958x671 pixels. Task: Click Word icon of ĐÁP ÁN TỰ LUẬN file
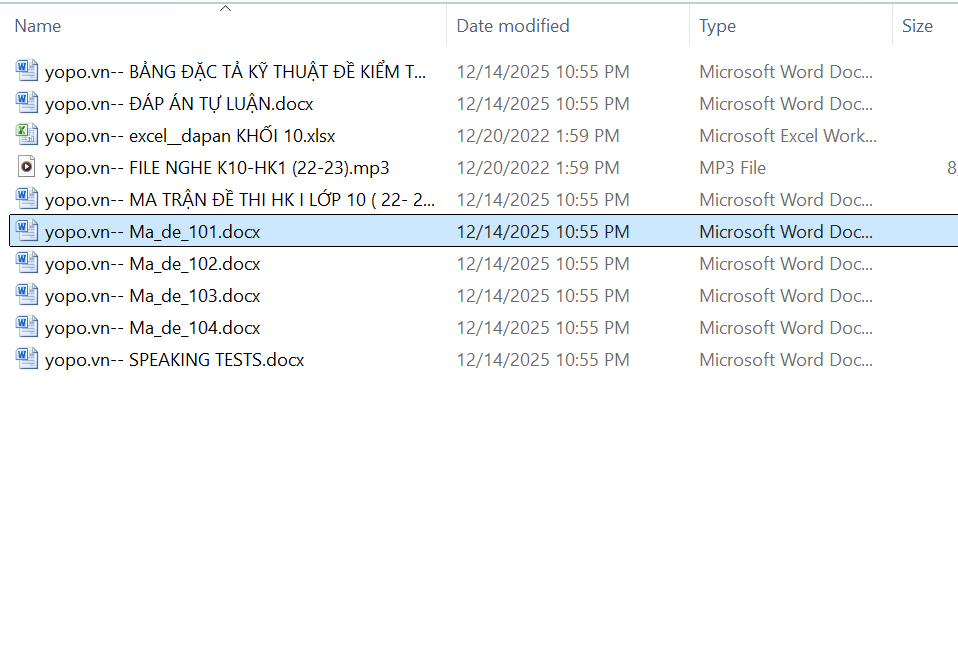(x=27, y=103)
